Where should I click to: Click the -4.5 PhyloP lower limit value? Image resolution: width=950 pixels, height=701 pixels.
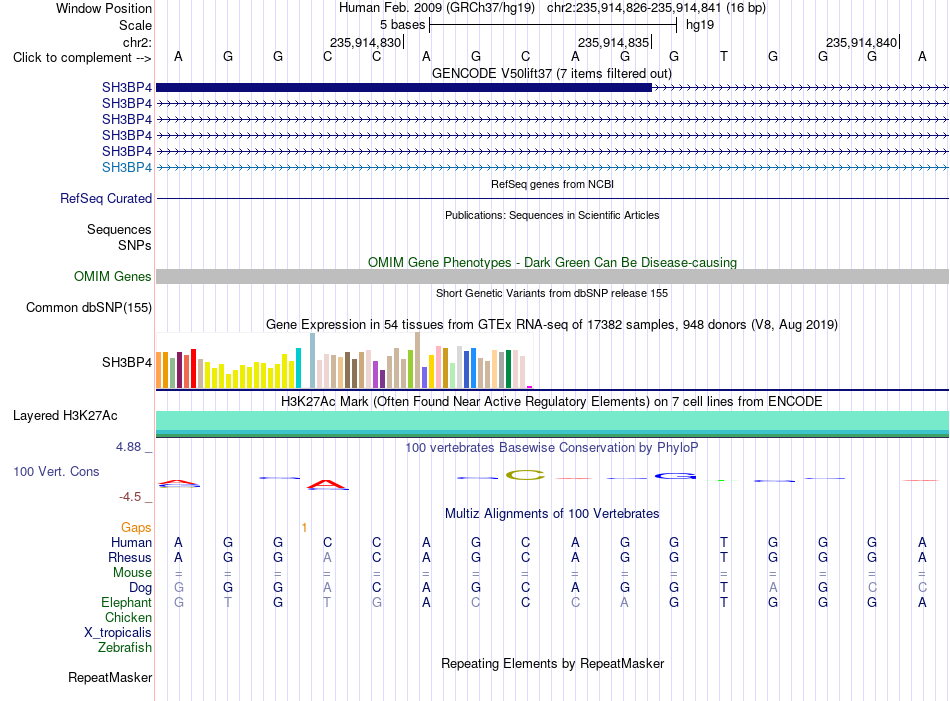[x=130, y=497]
